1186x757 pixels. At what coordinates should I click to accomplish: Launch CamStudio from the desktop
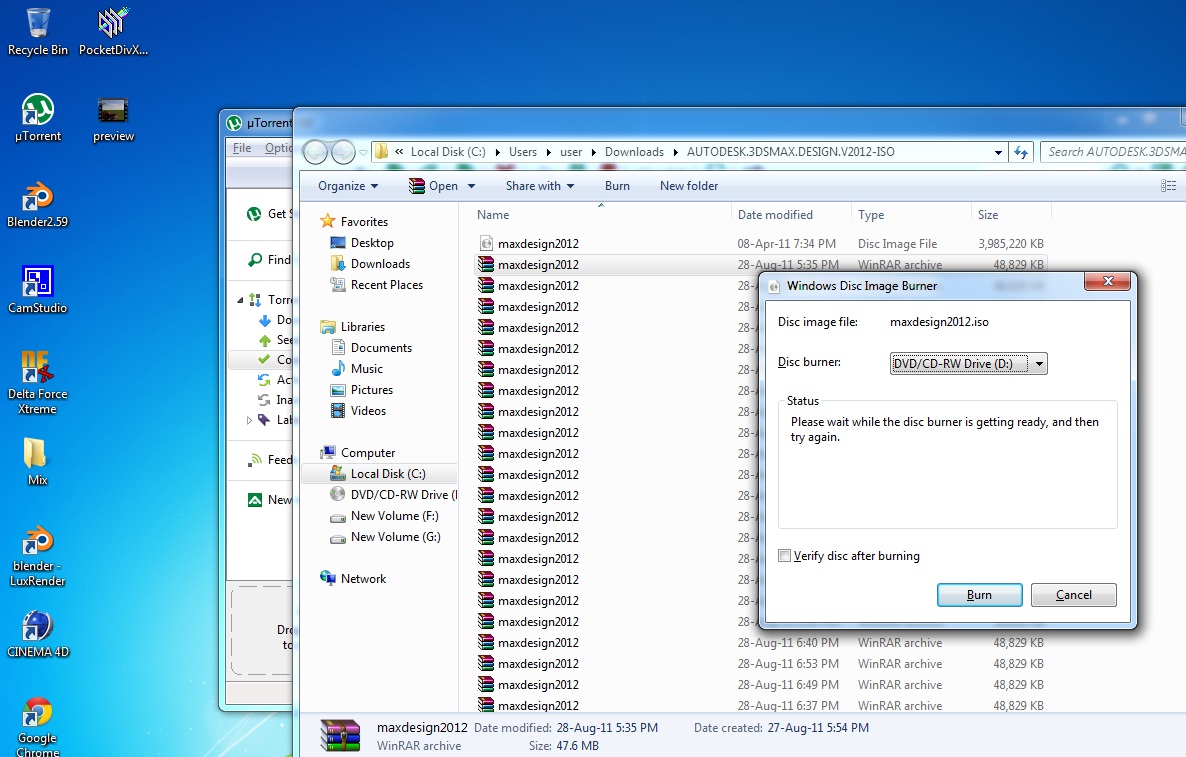pyautogui.click(x=38, y=290)
